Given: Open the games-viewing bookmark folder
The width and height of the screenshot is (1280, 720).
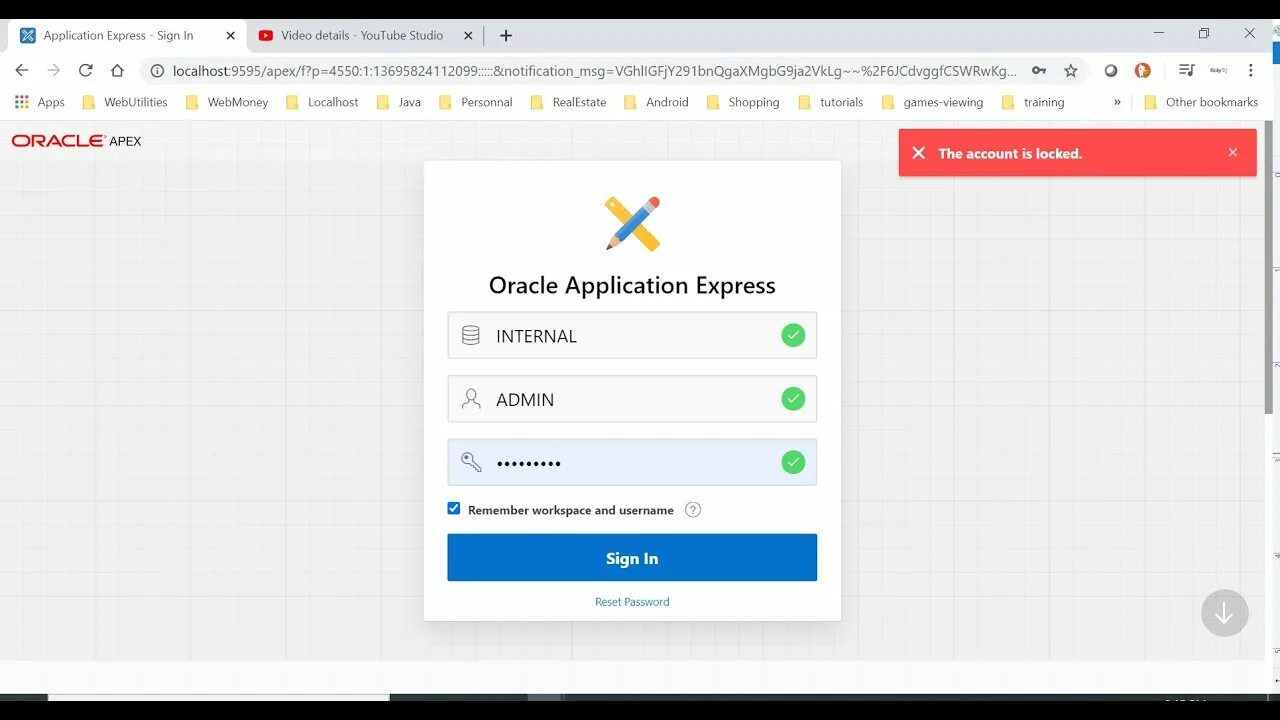Looking at the screenshot, I should tap(932, 102).
